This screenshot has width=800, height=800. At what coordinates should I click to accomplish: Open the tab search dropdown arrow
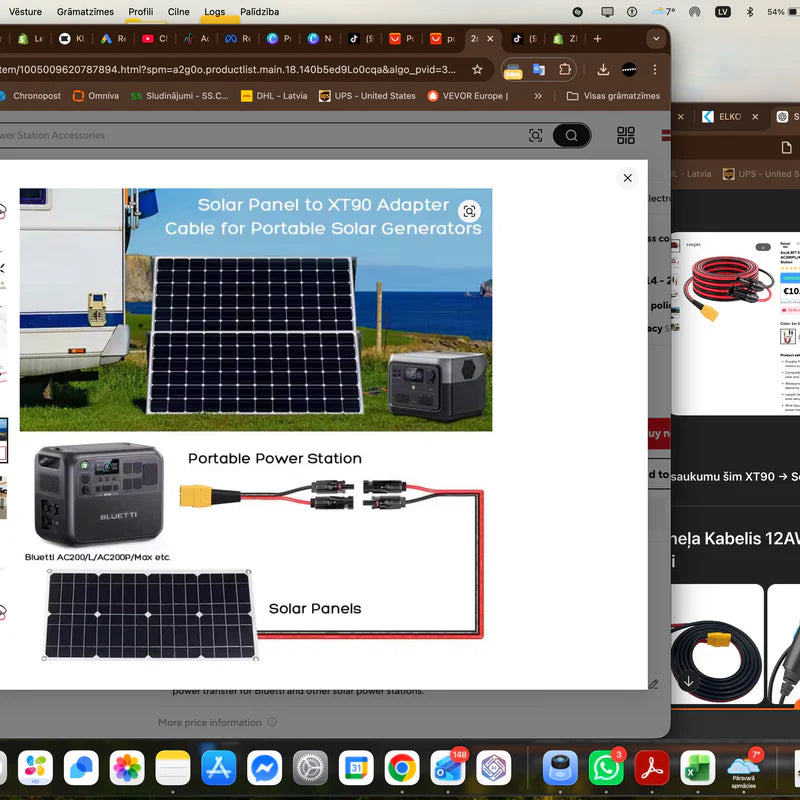click(x=656, y=38)
